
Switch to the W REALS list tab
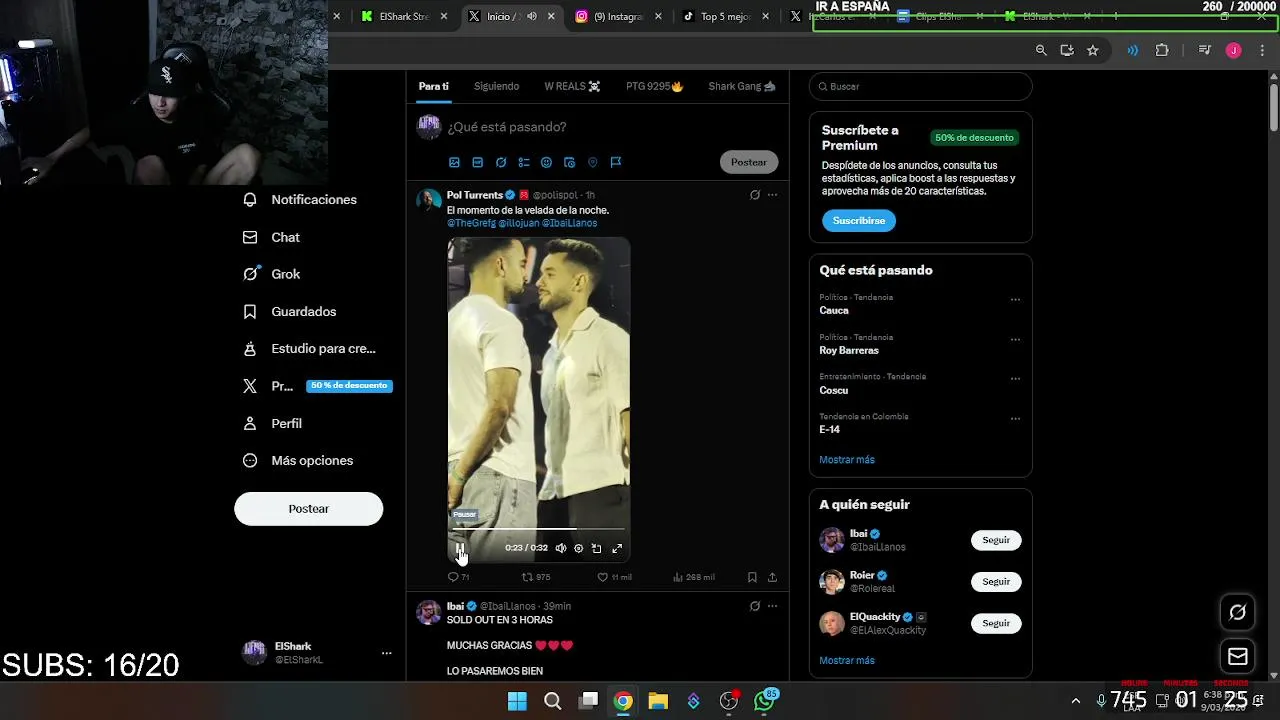point(572,87)
